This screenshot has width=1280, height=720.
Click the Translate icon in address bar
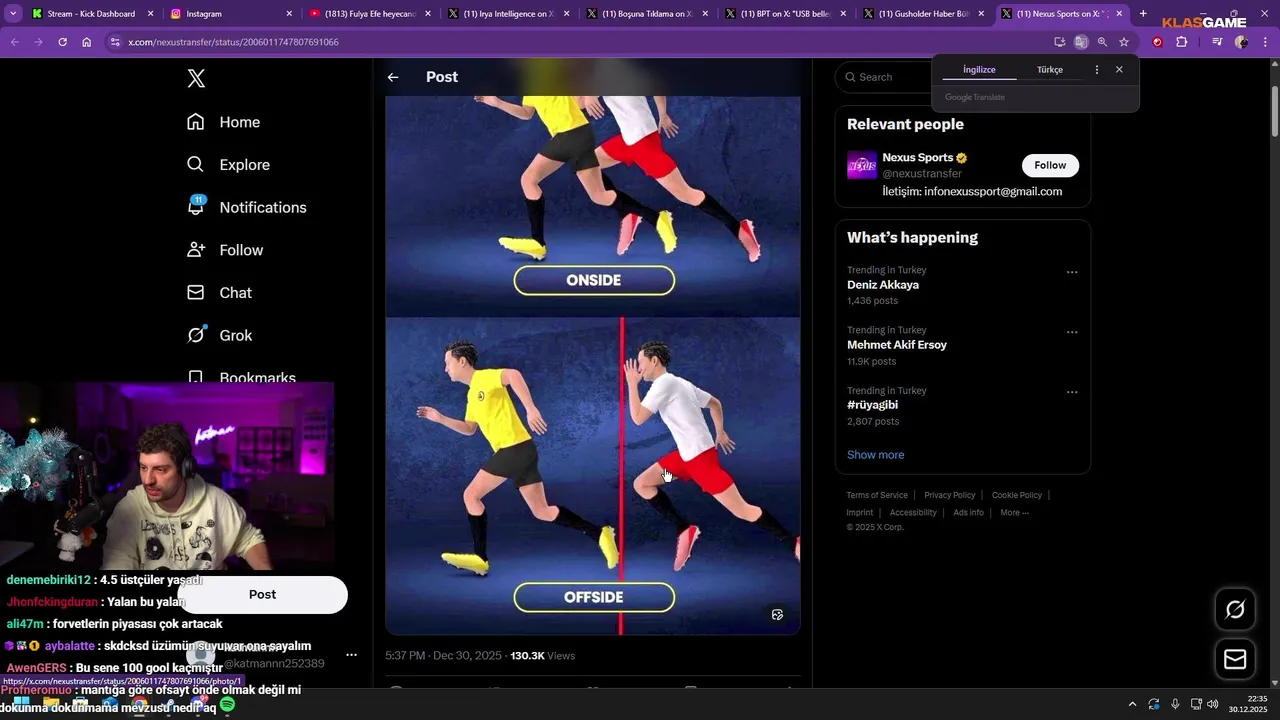[1081, 42]
